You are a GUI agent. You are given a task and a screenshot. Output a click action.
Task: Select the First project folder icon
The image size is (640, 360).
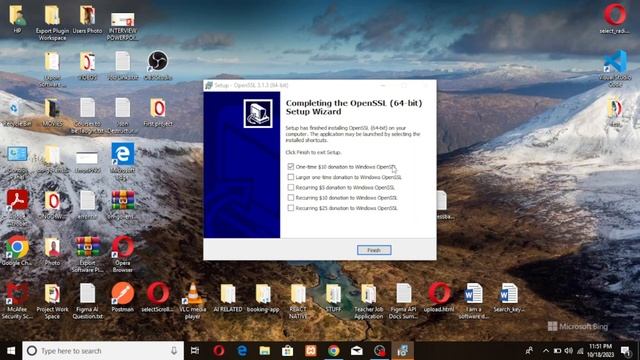pos(158,112)
